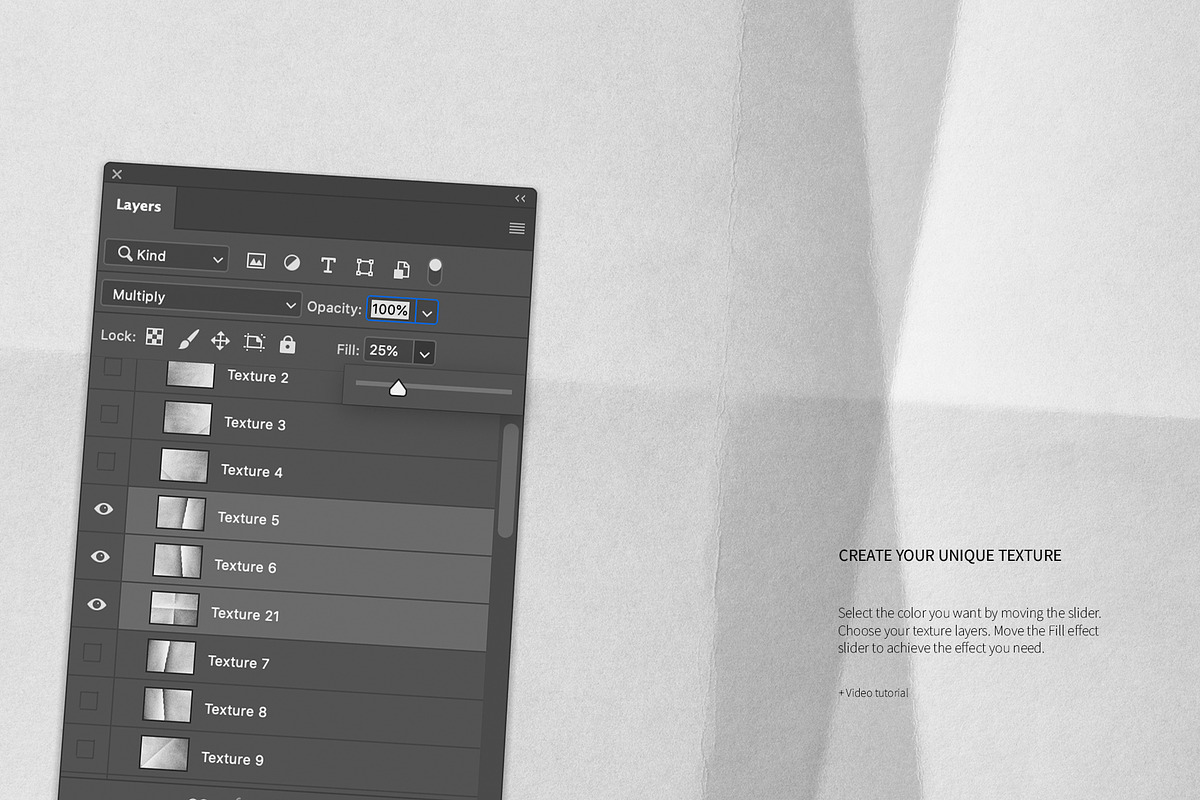
Task: Click the Opacity 100% input field
Action: [x=391, y=310]
